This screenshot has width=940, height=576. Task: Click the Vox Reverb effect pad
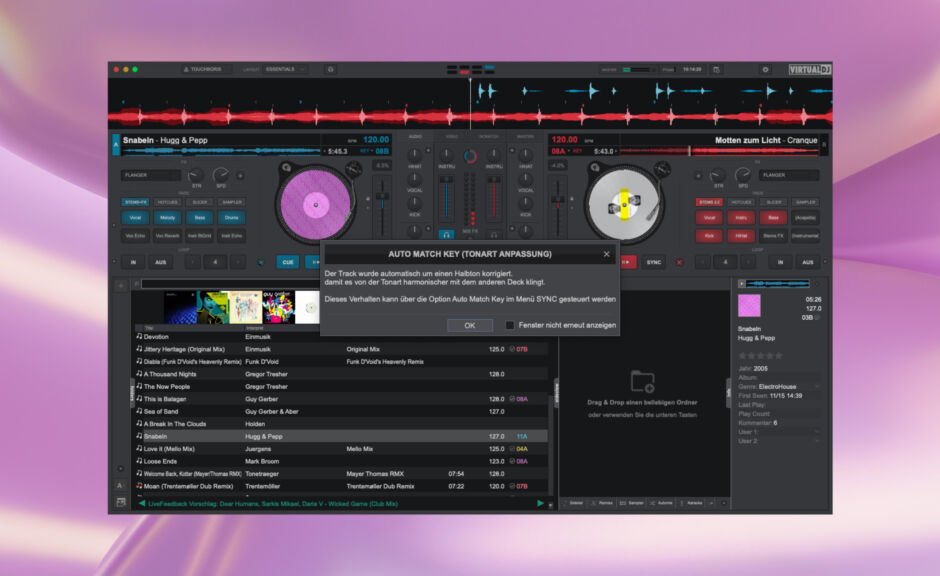167,236
